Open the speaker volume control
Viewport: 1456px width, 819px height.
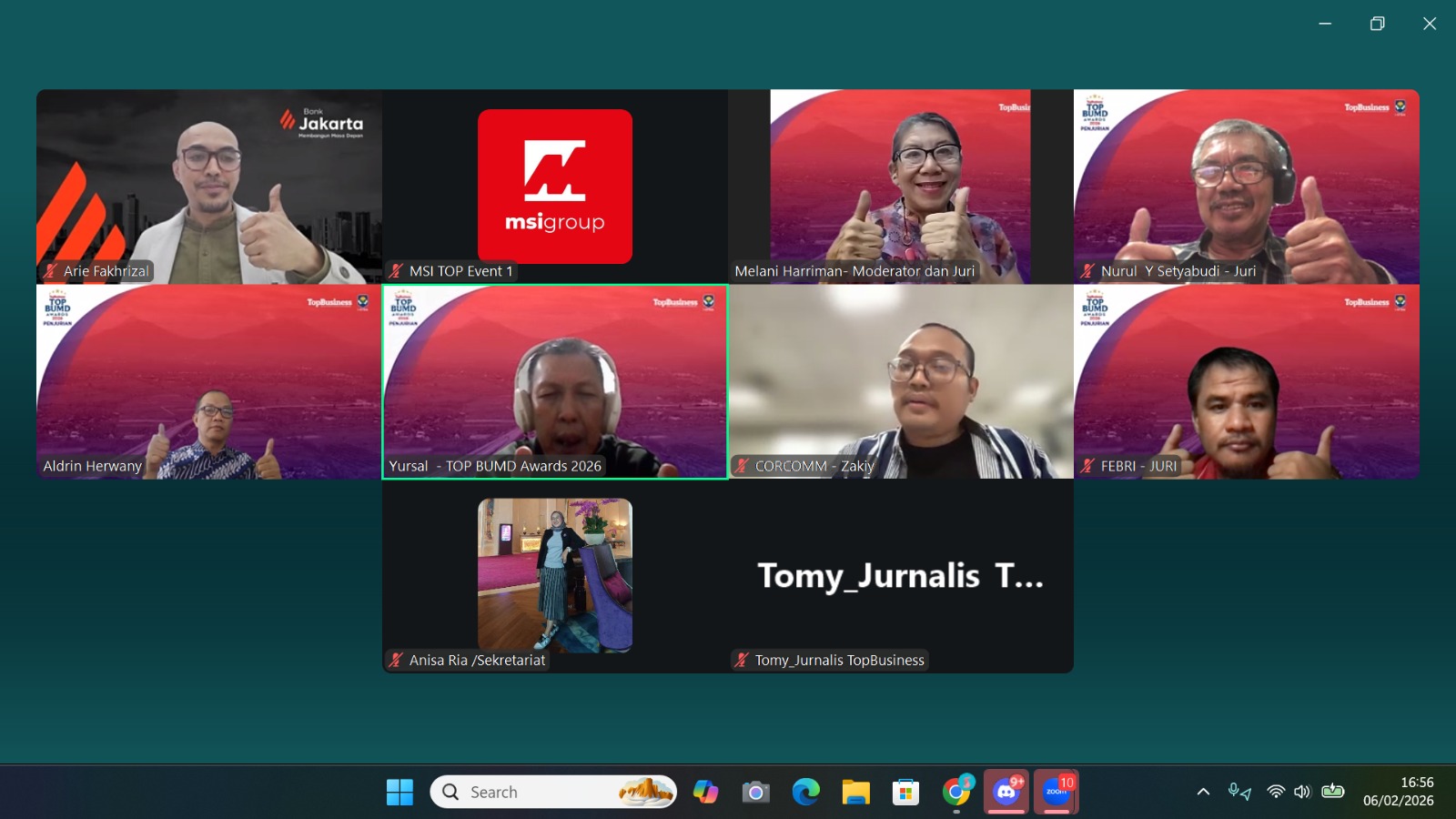pos(1302,792)
